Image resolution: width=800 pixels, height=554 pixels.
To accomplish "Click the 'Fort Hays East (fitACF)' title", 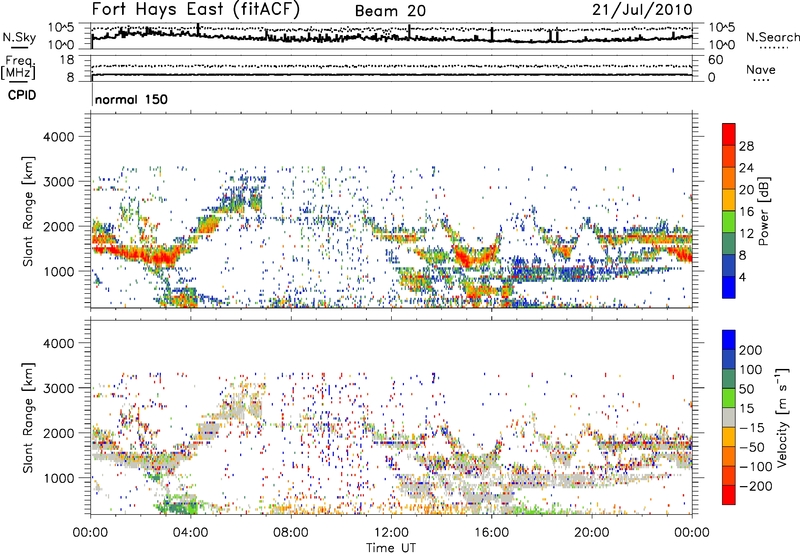I will point(195,10).
